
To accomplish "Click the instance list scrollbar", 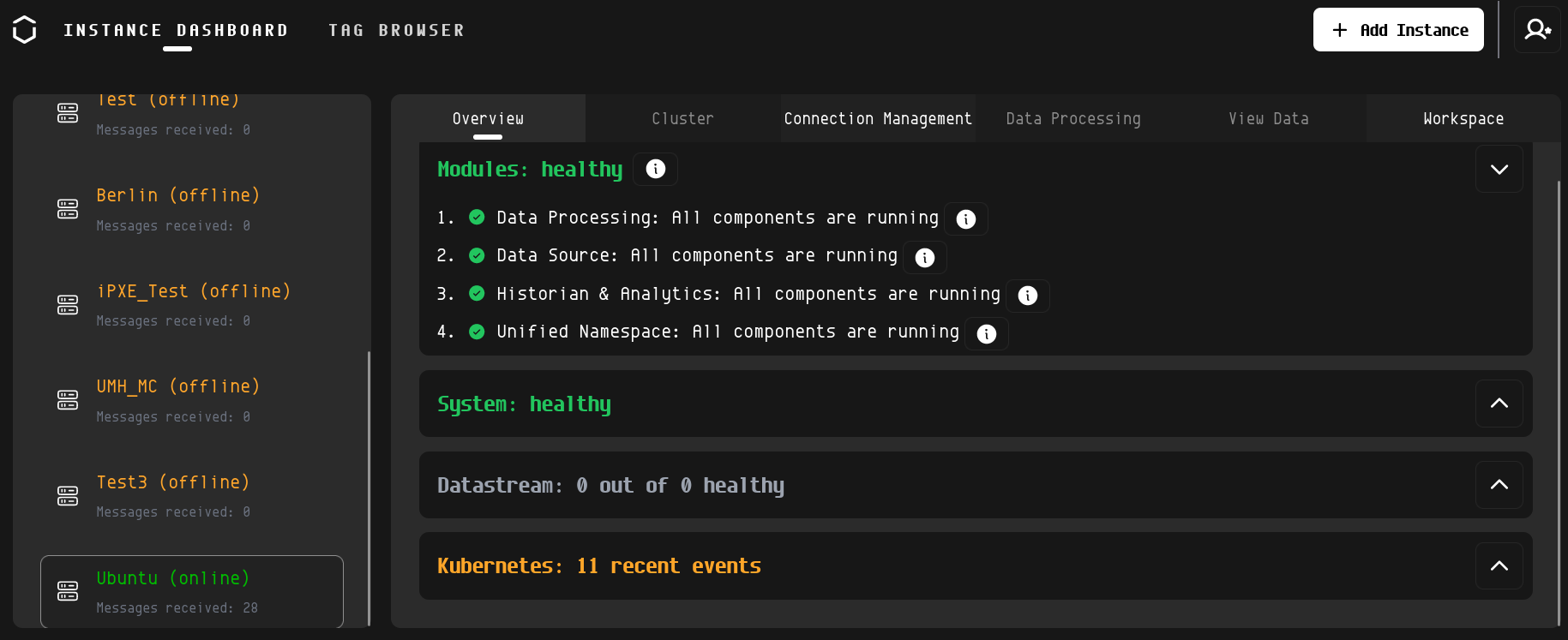I will point(369,487).
